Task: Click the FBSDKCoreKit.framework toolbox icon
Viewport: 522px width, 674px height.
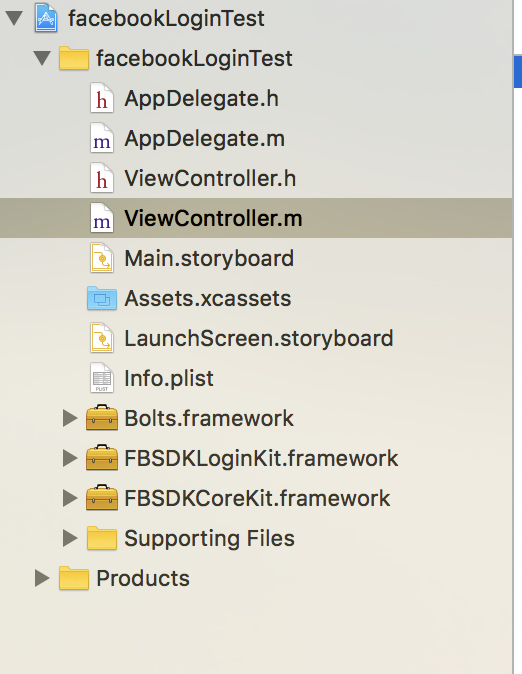Action: 102,498
